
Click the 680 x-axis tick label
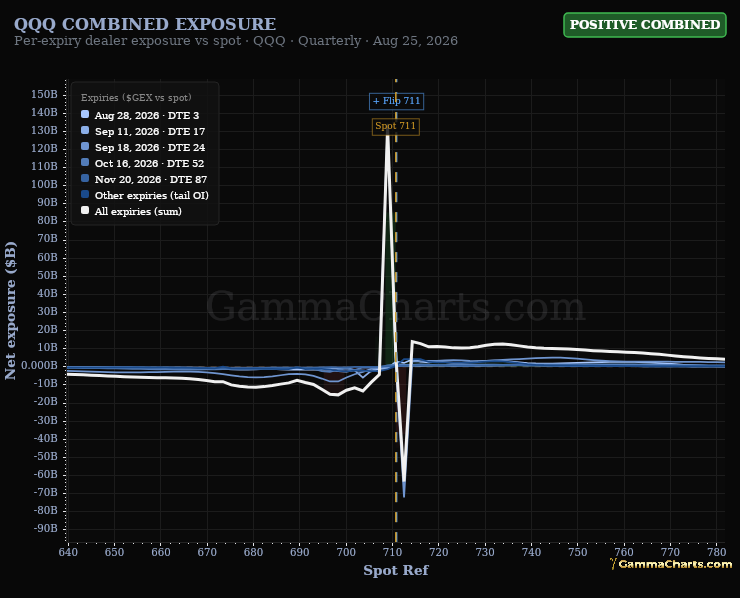[253, 552]
